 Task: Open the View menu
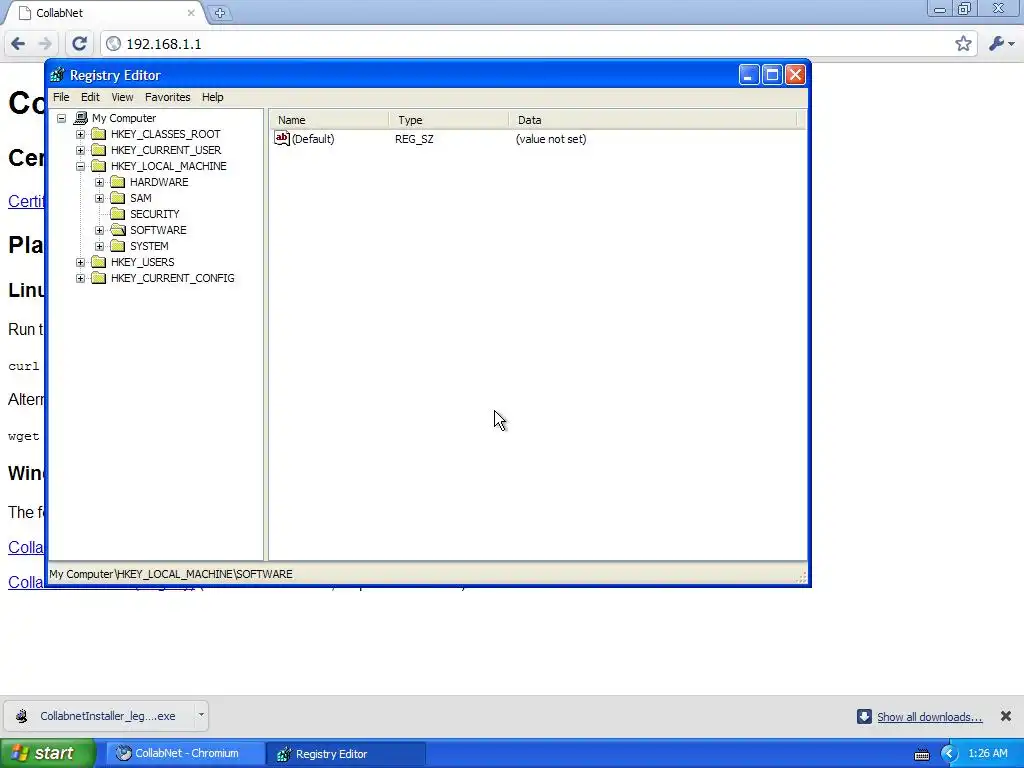pos(122,97)
